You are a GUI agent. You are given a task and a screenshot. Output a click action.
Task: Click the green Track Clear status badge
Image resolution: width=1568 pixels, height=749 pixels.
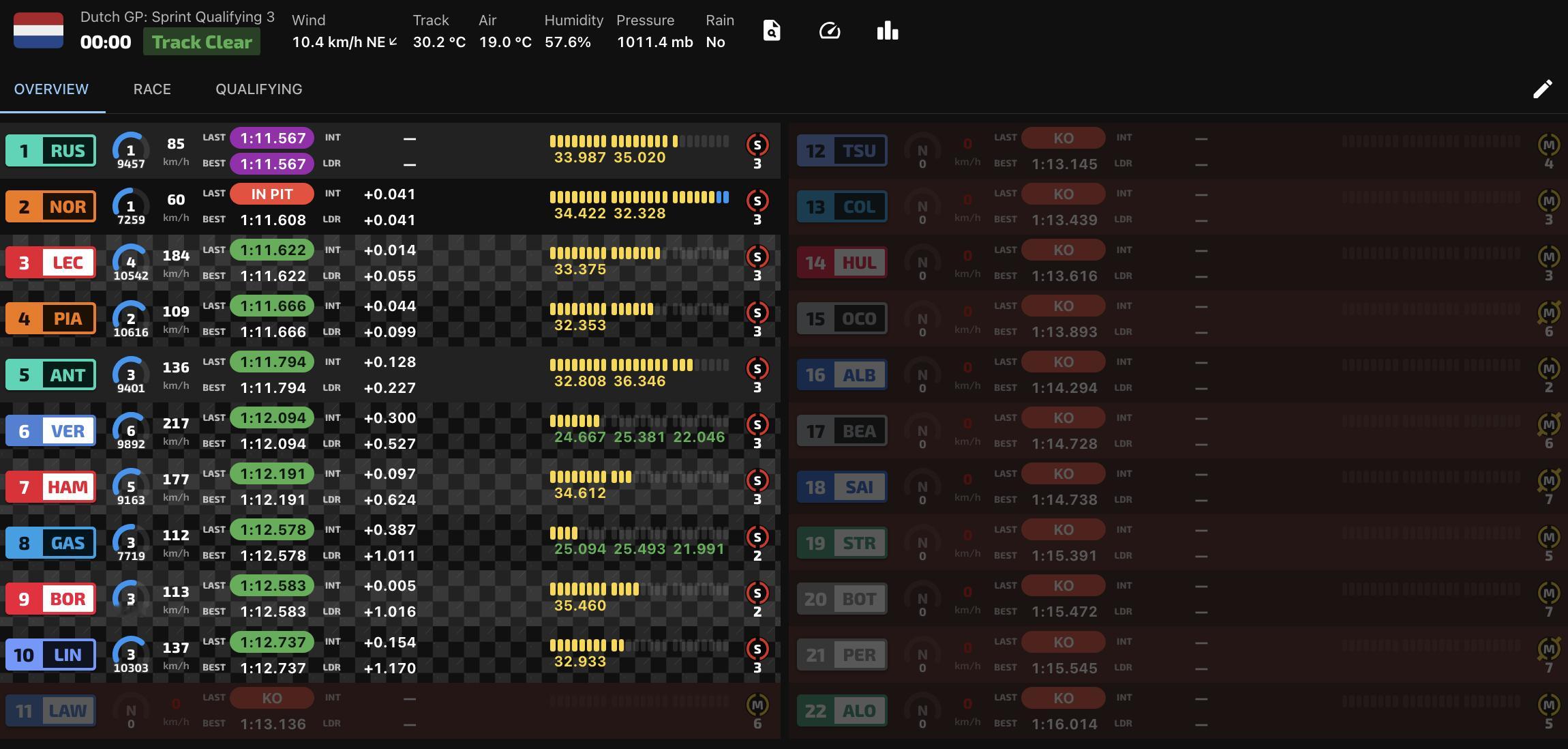[202, 42]
